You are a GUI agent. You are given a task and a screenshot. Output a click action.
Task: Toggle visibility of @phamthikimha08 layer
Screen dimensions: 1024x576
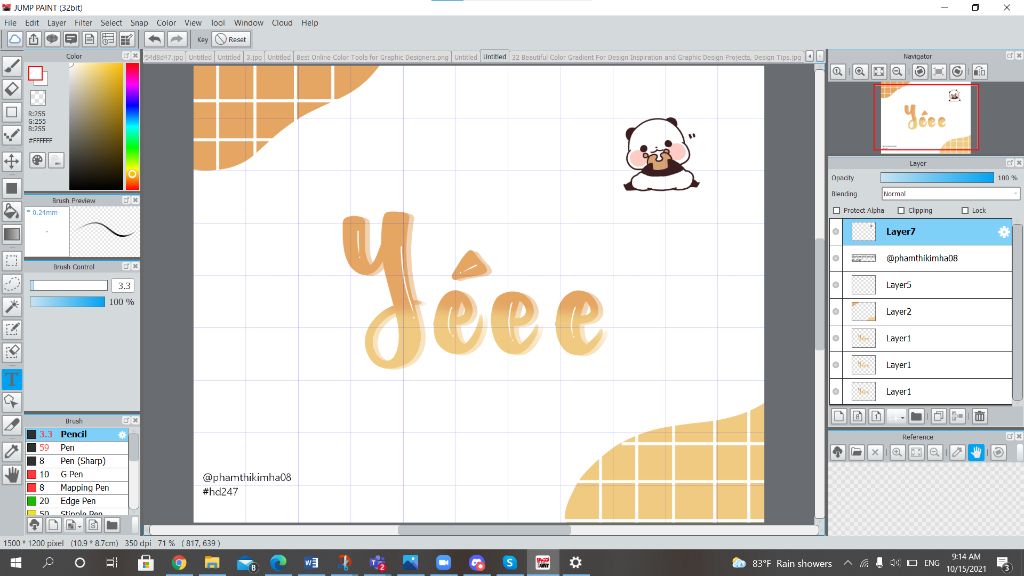click(x=836, y=258)
